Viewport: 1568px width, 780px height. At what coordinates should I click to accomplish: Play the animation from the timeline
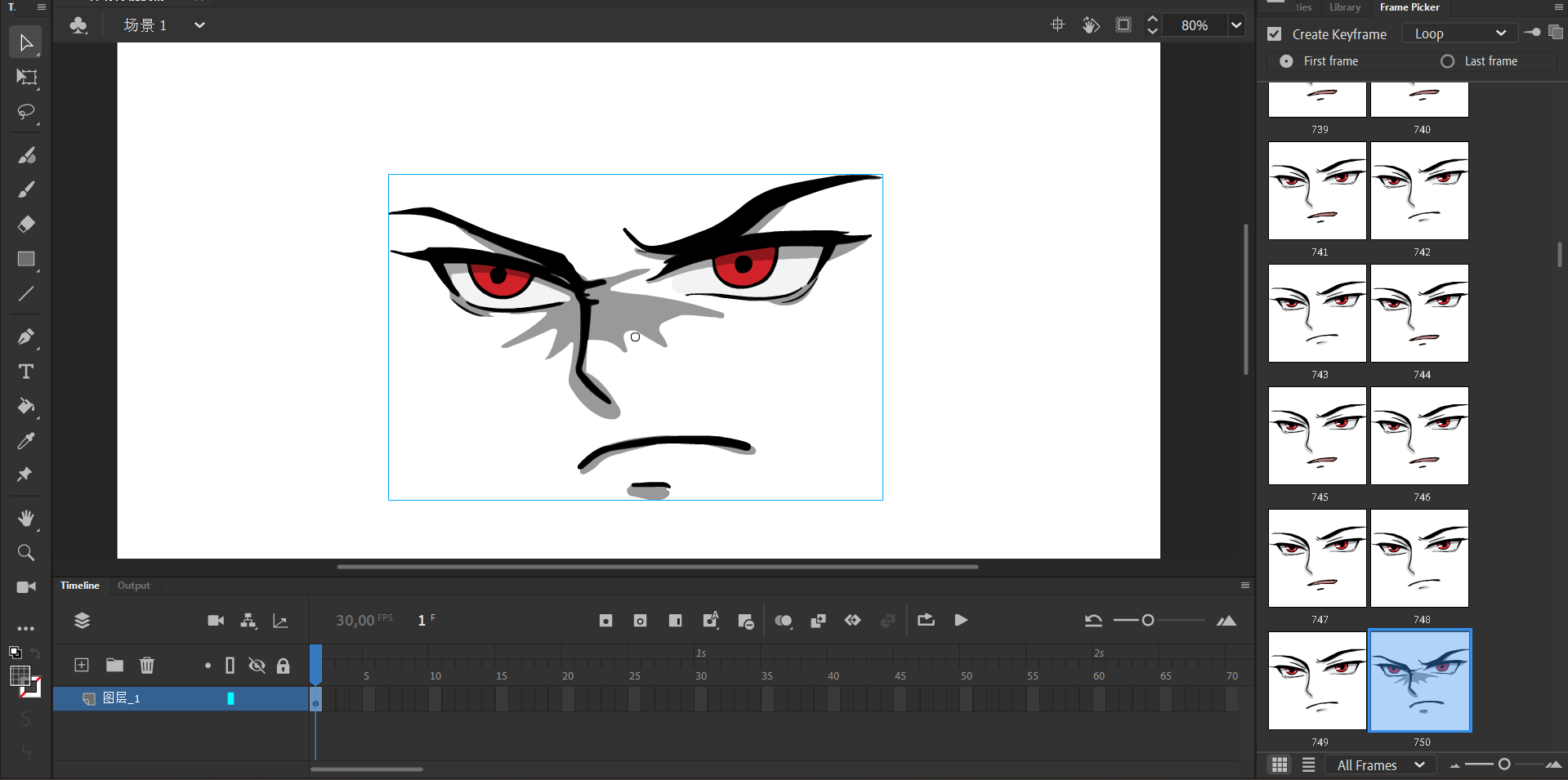coord(961,621)
